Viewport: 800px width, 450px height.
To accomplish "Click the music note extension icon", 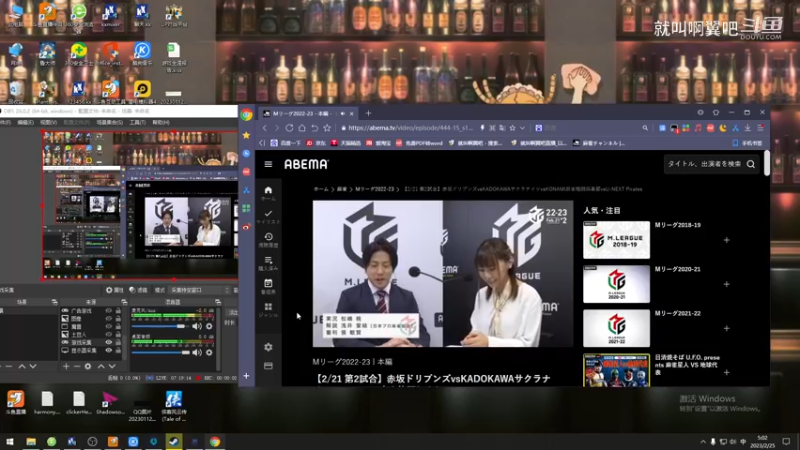I will coord(698,128).
